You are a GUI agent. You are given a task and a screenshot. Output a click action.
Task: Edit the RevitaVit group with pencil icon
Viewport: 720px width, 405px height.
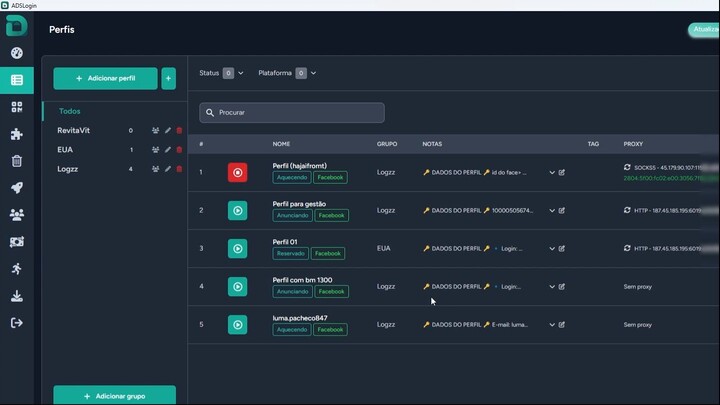tap(168, 130)
